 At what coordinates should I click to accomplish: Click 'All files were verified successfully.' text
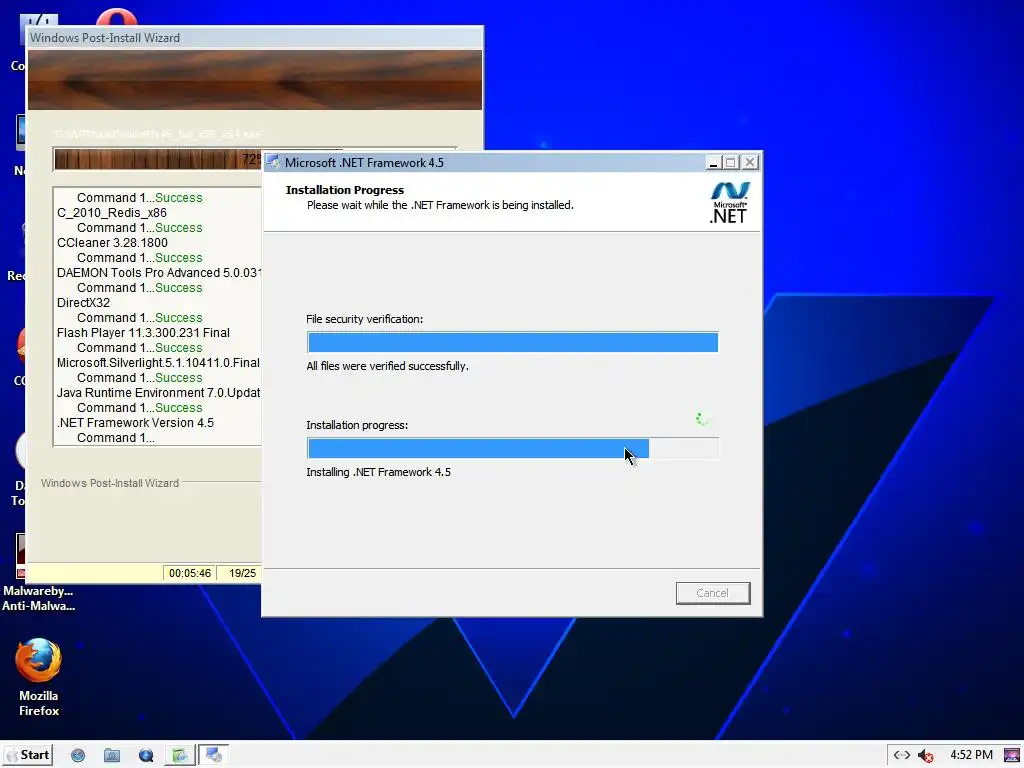[387, 366]
